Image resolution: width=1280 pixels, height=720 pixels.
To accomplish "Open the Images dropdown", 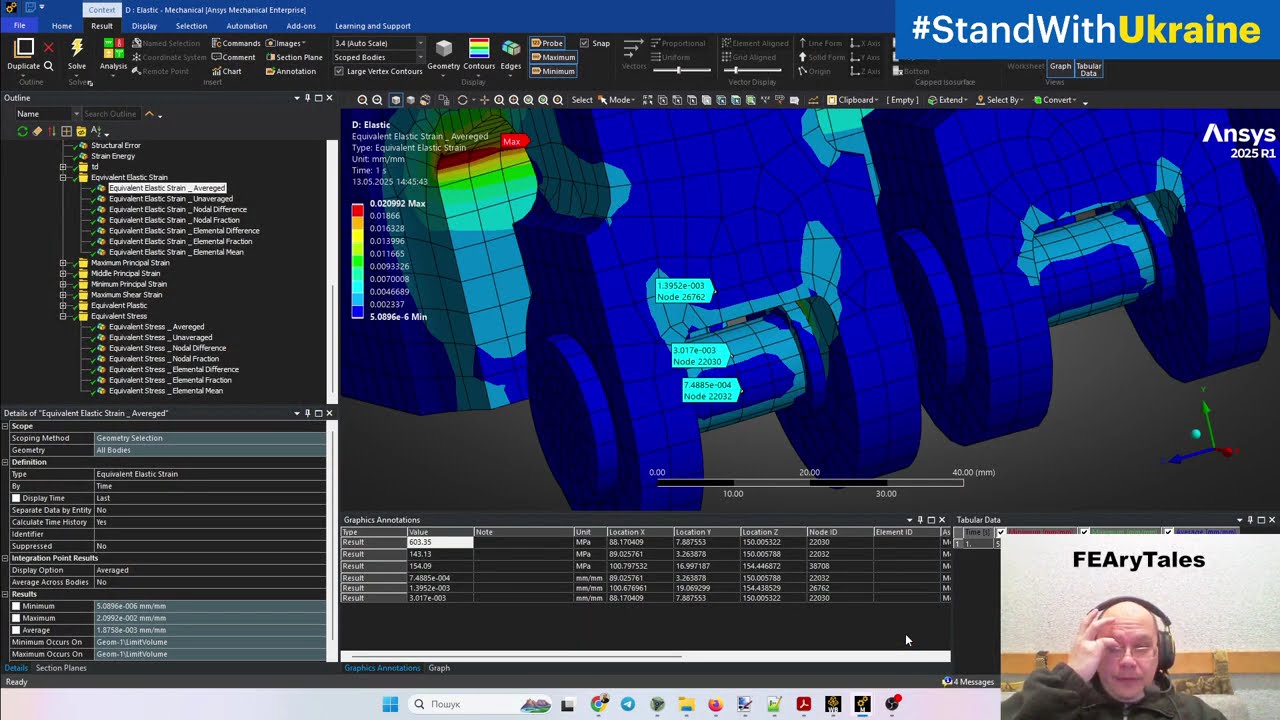I will tap(285, 43).
